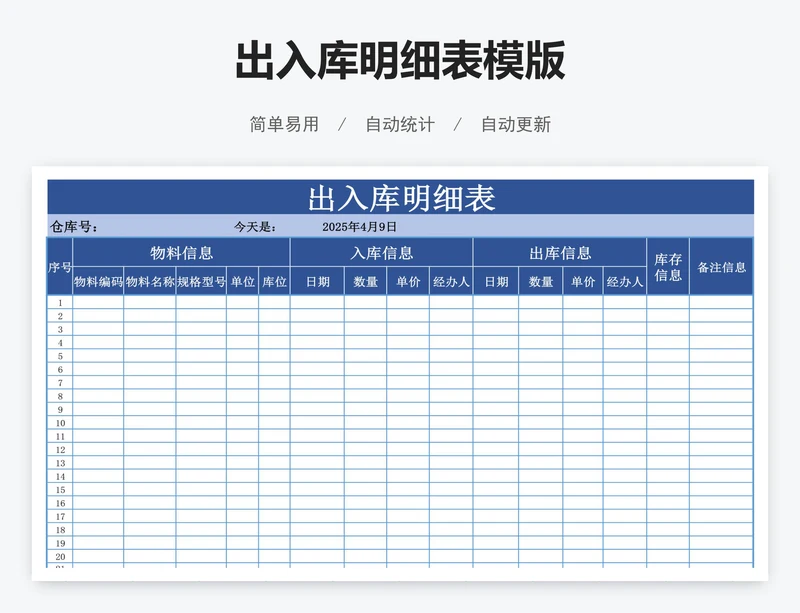Click the page title 出入库明细表模版

pos(400,60)
